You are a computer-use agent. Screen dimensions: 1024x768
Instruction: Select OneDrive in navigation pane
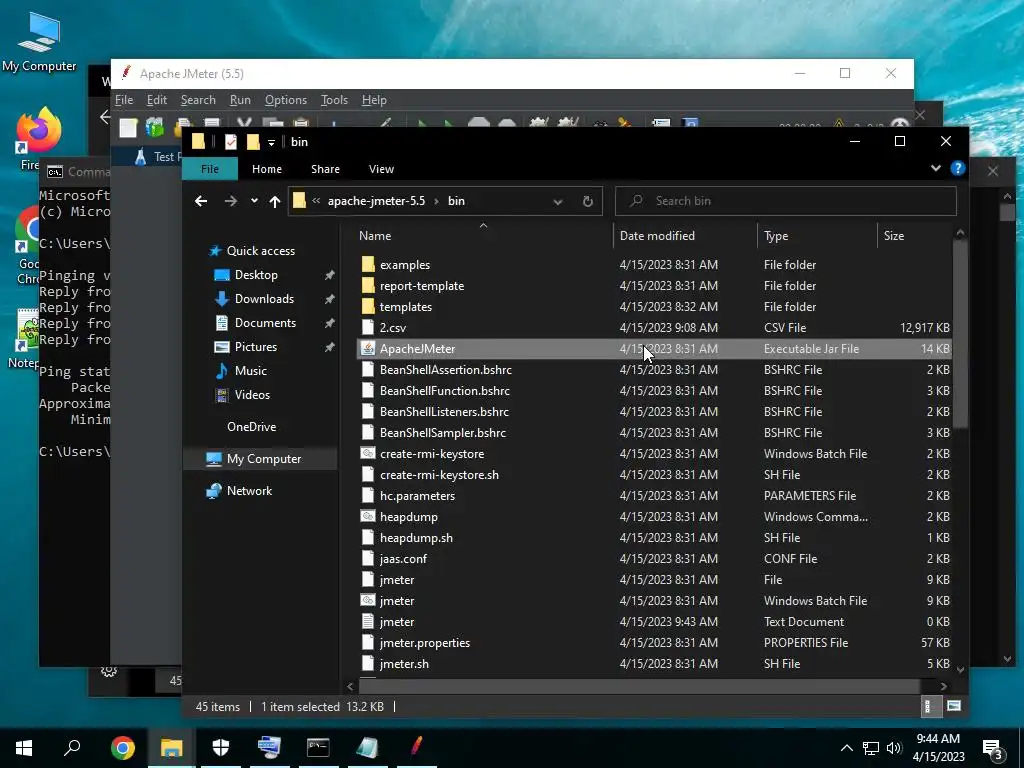[251, 426]
